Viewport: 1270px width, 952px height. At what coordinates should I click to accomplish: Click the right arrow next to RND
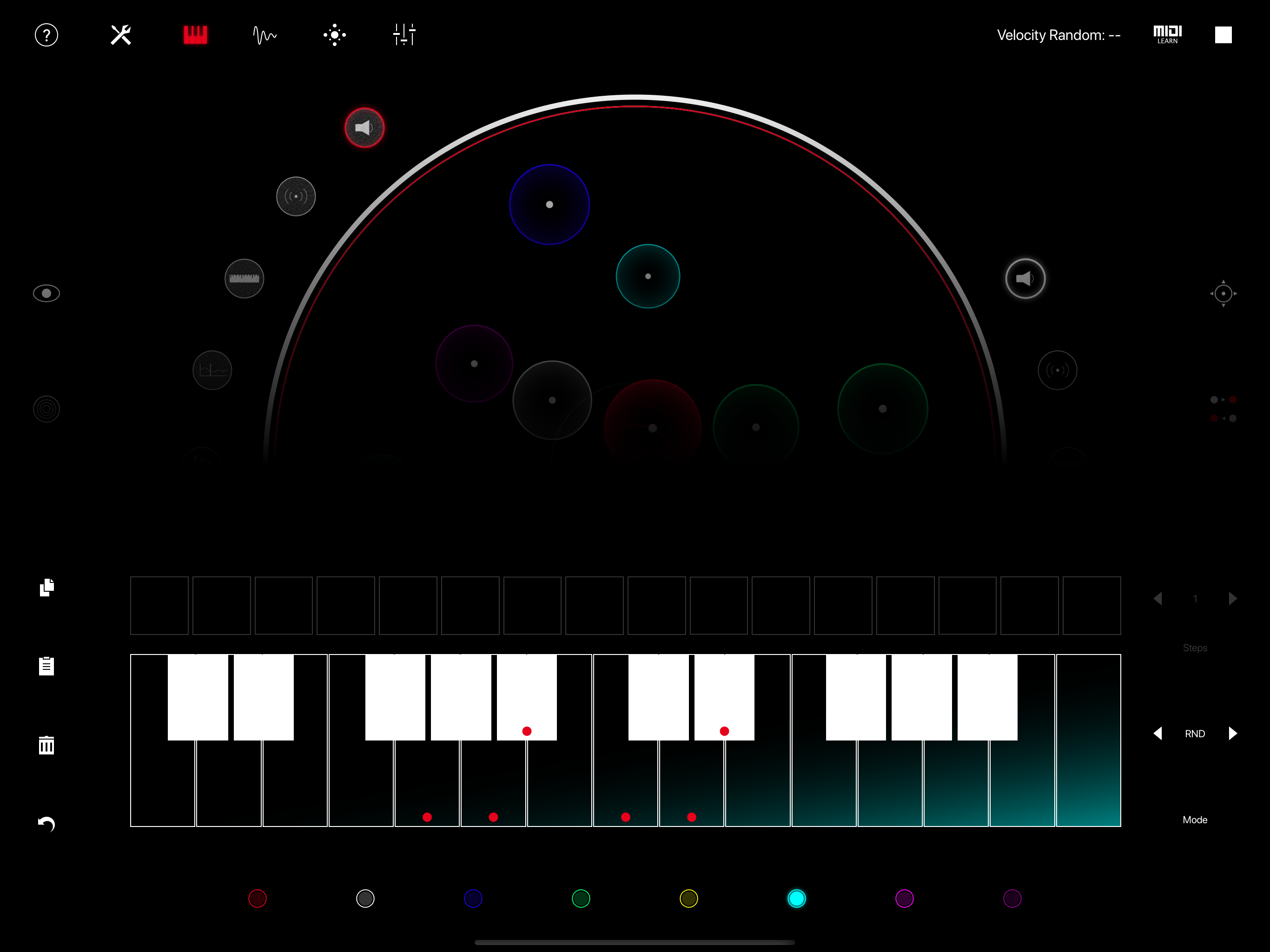[x=1232, y=733]
